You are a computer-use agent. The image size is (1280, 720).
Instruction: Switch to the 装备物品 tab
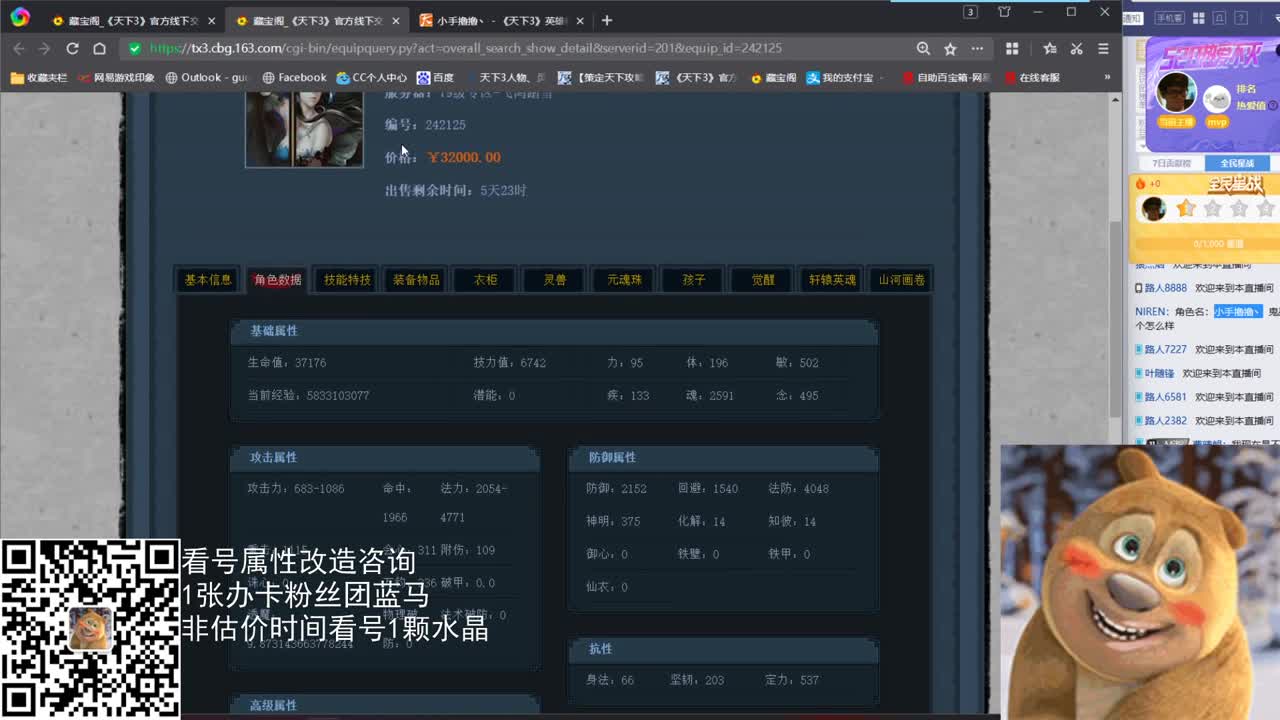coord(416,280)
